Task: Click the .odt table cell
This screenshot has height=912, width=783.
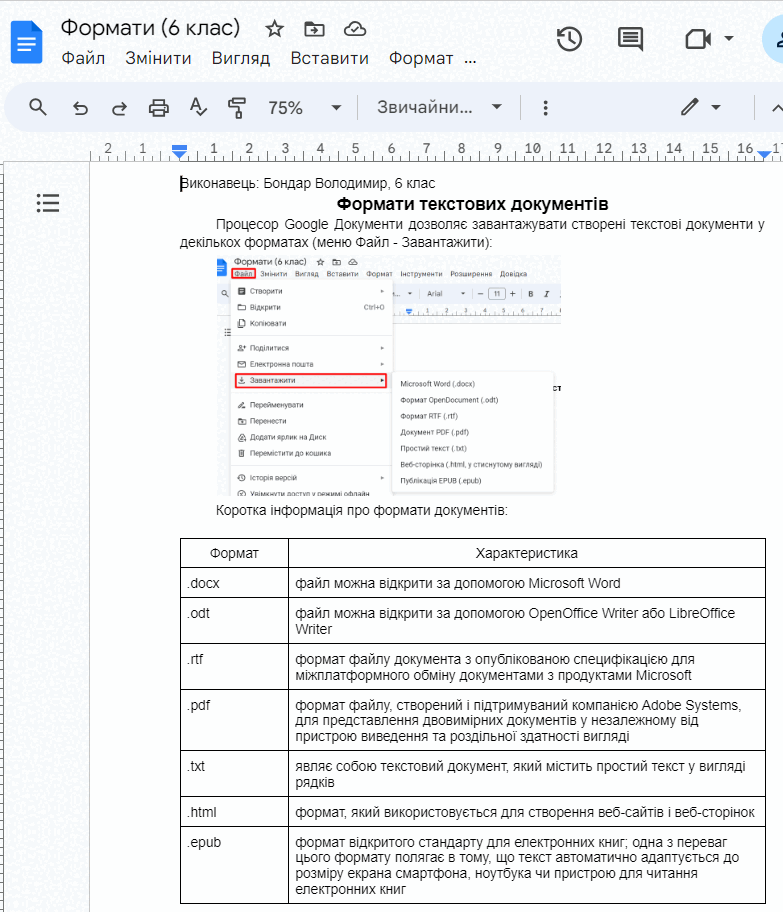Action: [234, 621]
